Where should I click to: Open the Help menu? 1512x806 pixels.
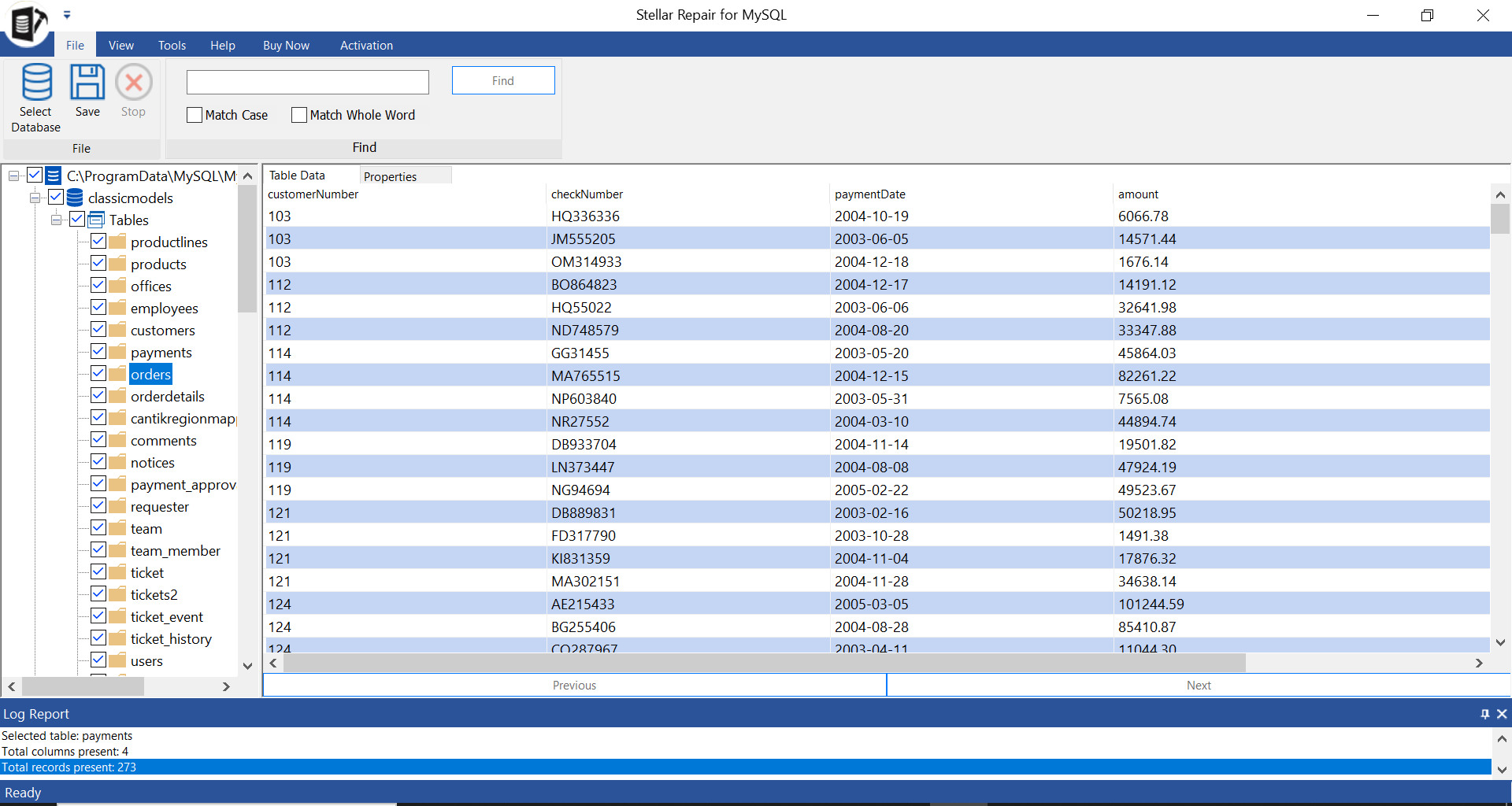coord(223,45)
